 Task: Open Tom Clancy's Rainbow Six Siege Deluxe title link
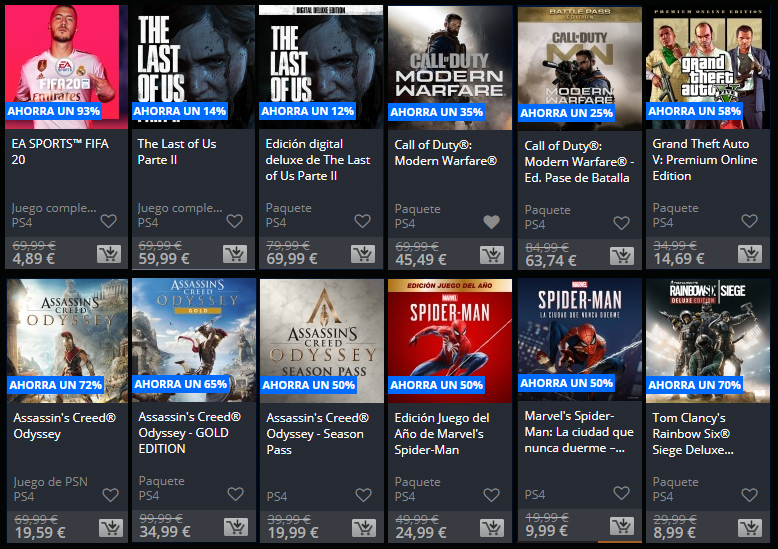pyautogui.click(x=693, y=434)
